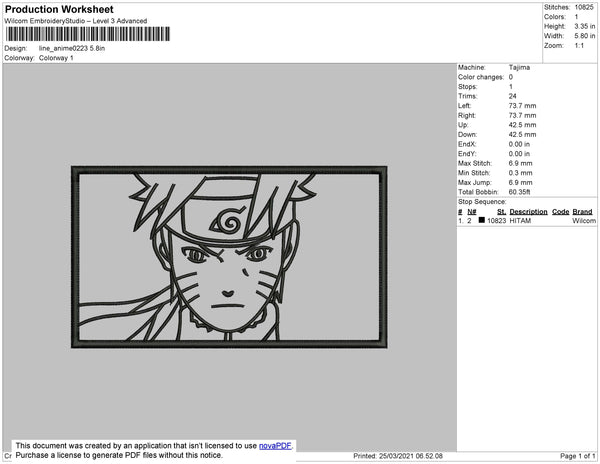Click the Colorway 1 value
The image size is (600, 464).
pos(56,58)
